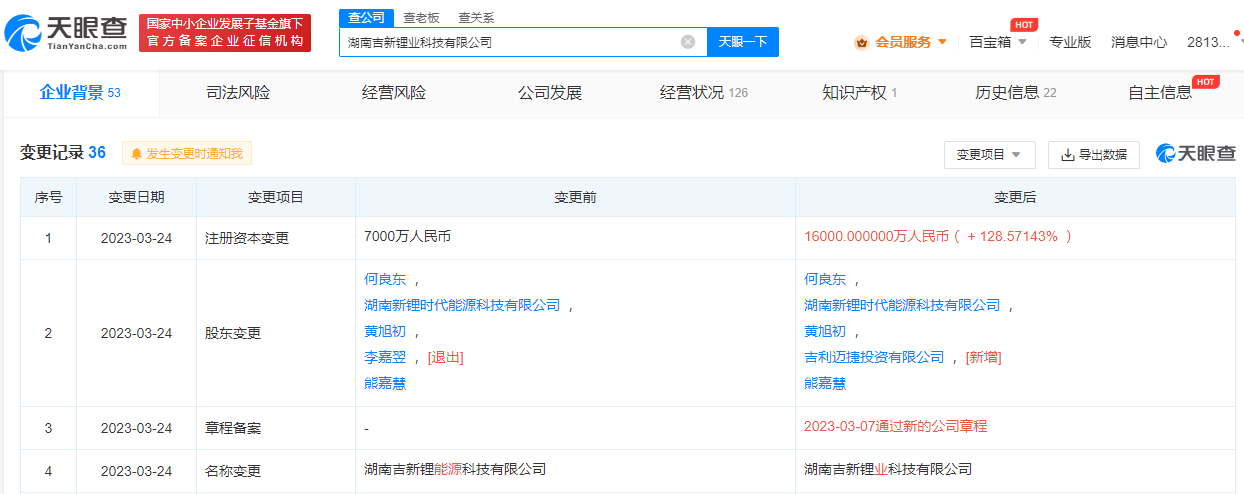Click 黄旭初 in the 变更后 column
1244x494 pixels.
(x=824, y=332)
